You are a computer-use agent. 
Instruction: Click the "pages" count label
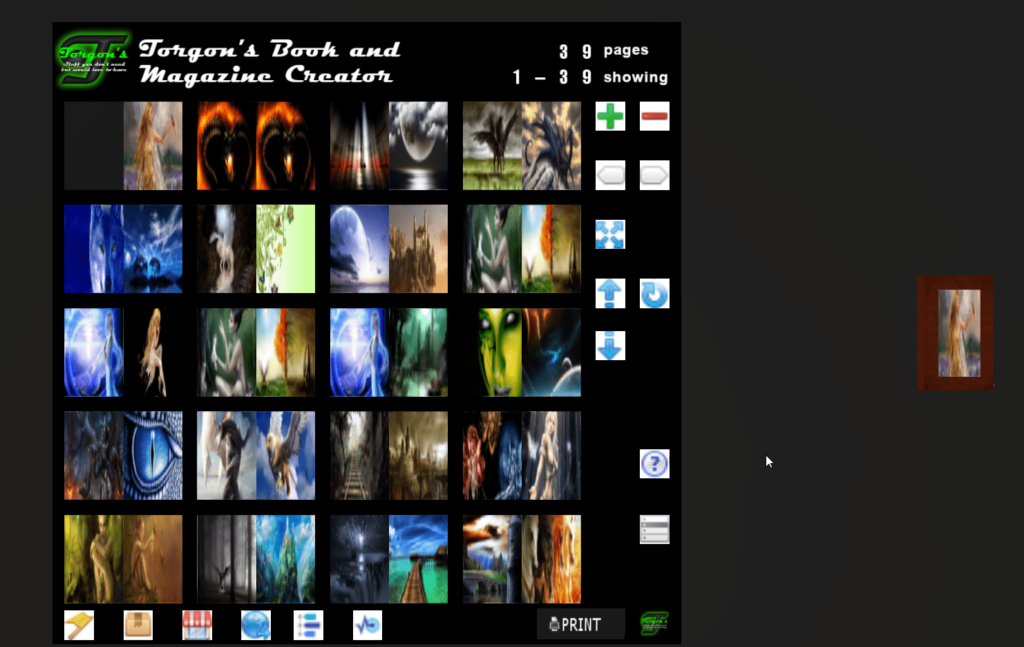click(x=626, y=50)
